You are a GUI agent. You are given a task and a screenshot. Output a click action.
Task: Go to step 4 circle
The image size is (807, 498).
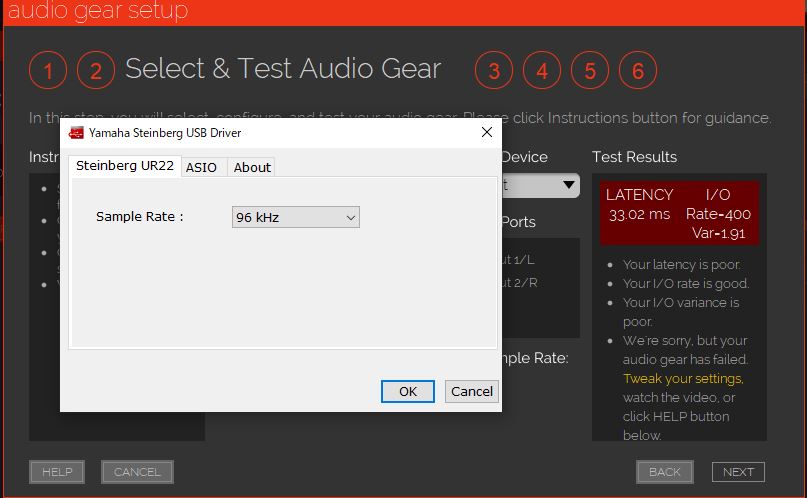click(x=542, y=71)
